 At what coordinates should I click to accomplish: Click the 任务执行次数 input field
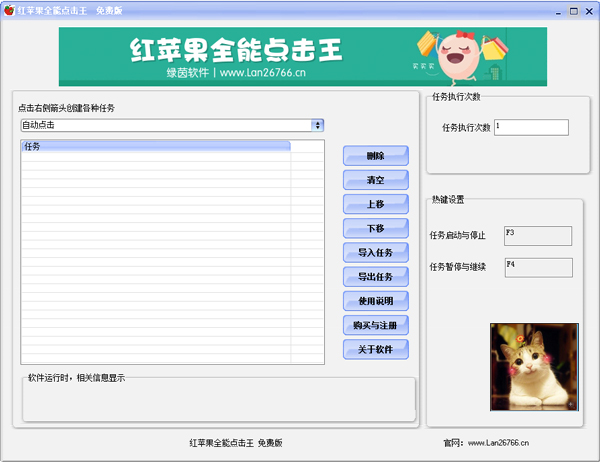pos(532,127)
